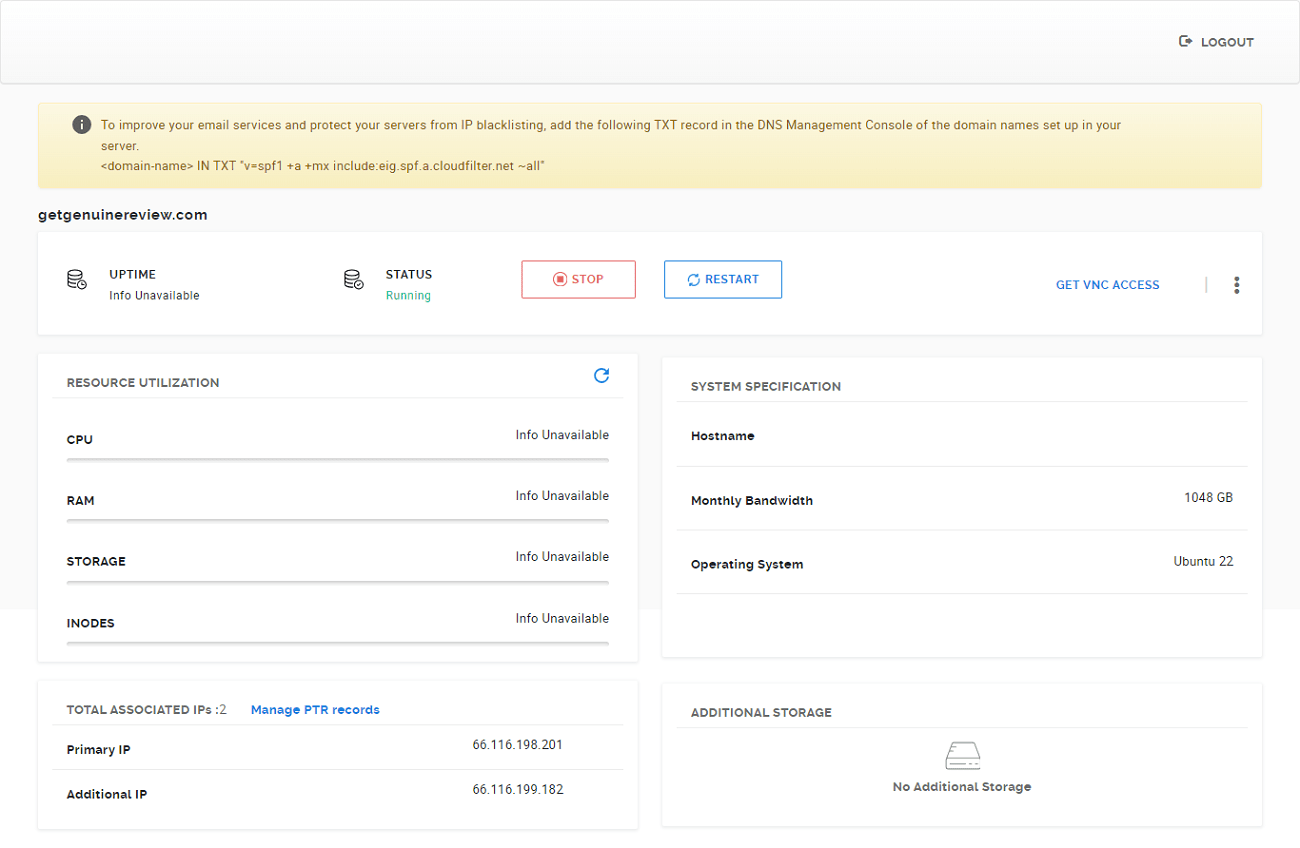Click the Storage usage bar

tap(338, 582)
